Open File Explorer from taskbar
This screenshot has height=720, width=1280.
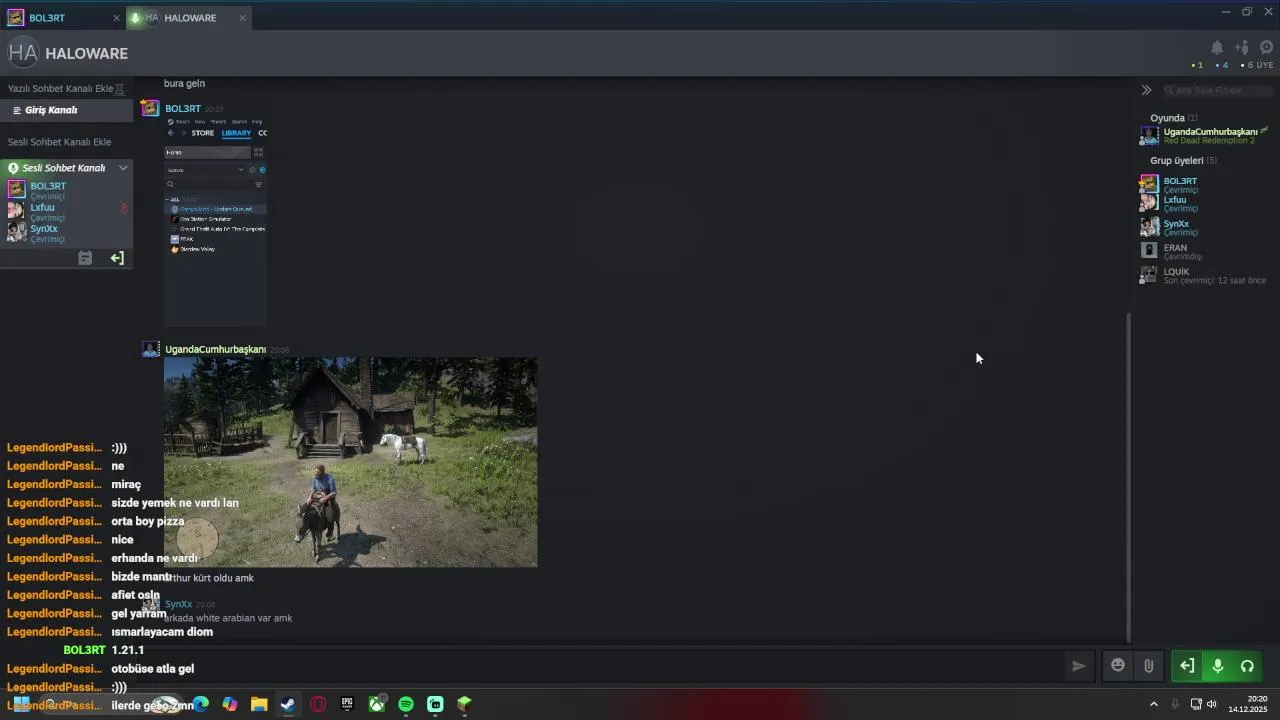click(259, 704)
